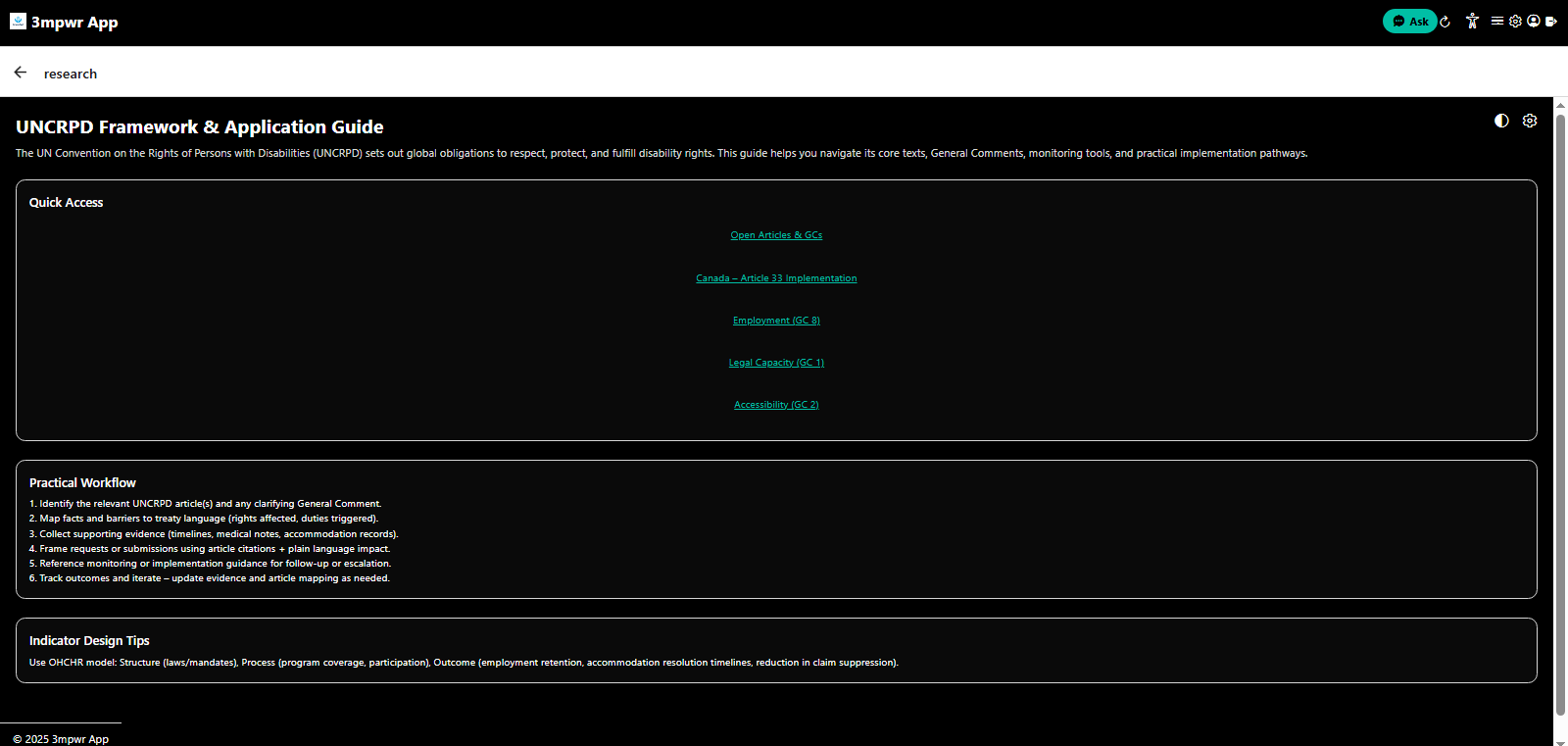
Task: Open the Legal Capacity (GC 1) link
Action: click(x=776, y=363)
